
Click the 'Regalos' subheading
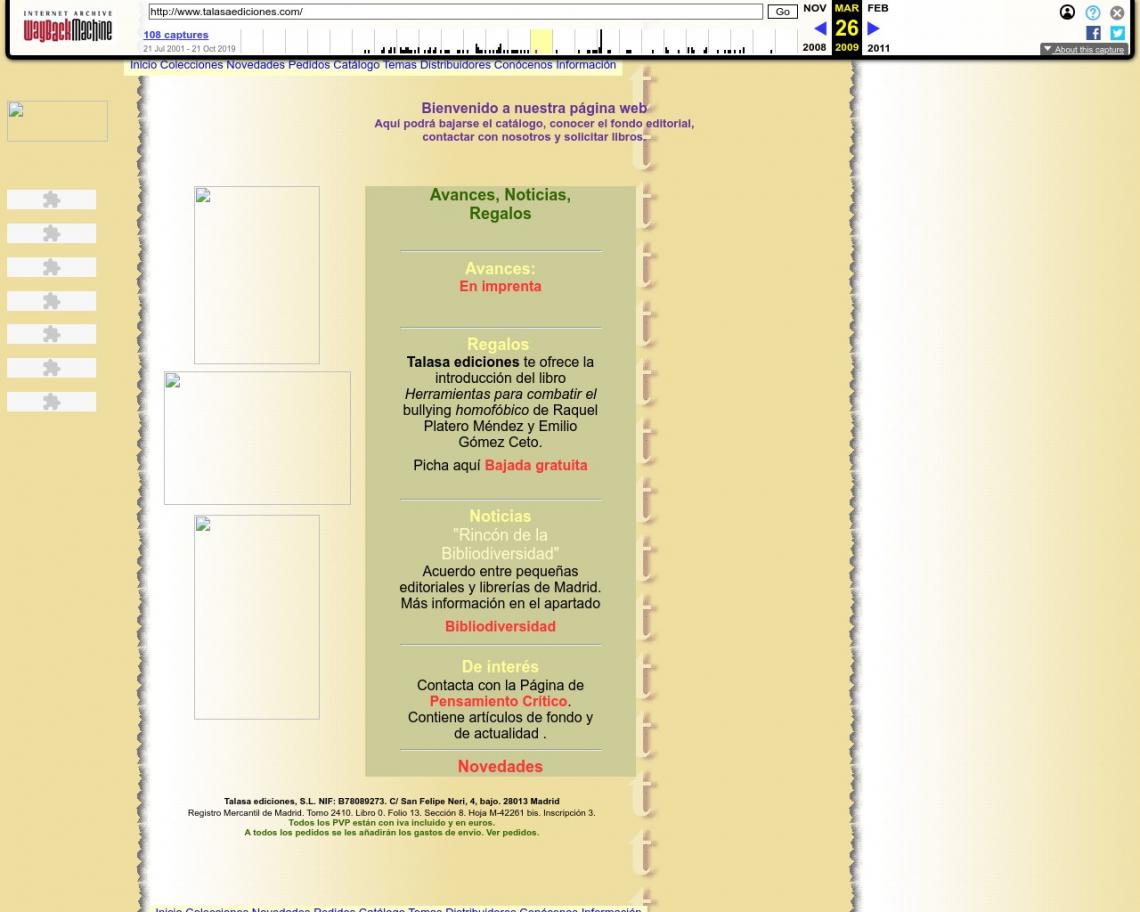498,345
